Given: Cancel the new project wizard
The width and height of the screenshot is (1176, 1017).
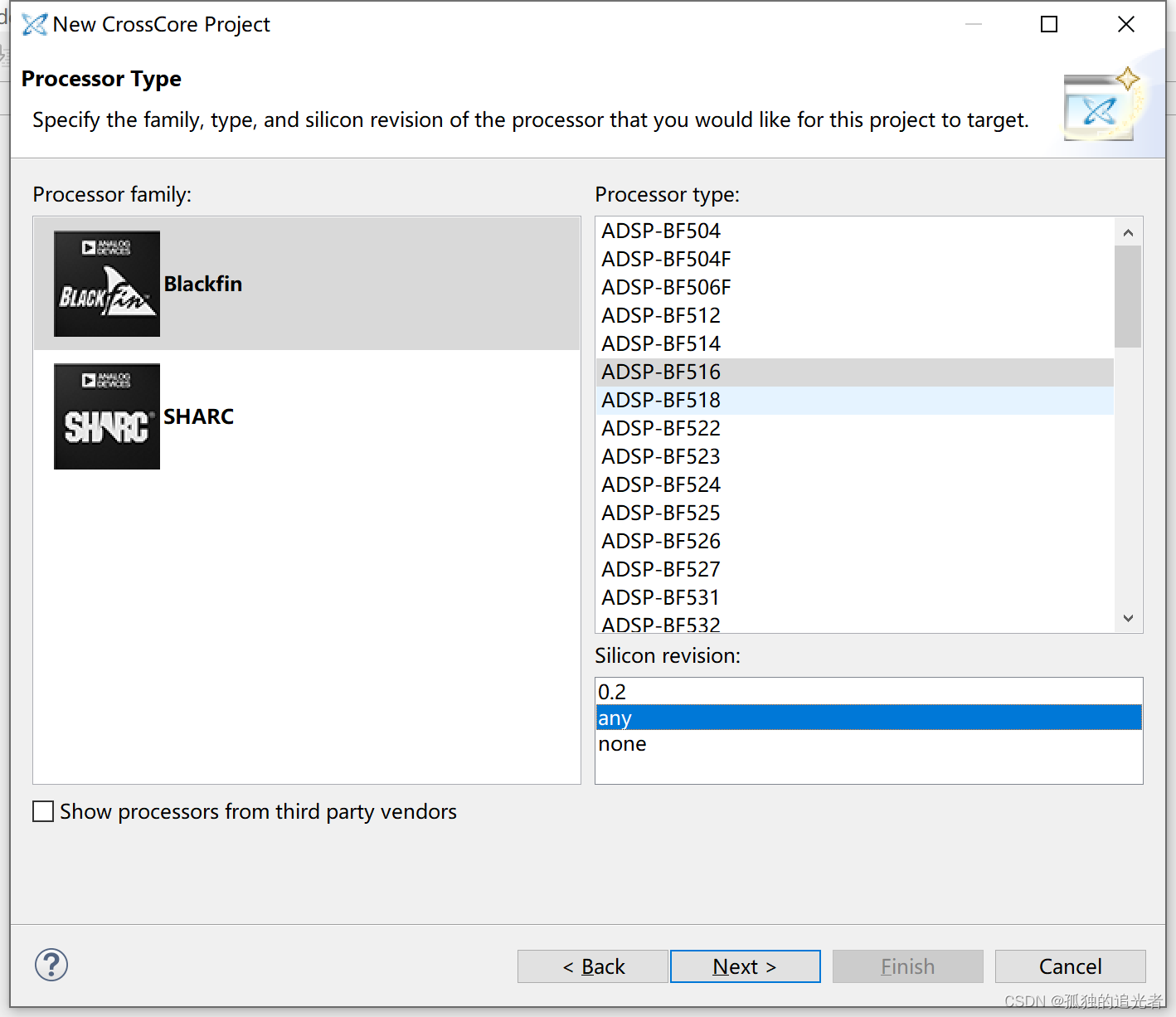Looking at the screenshot, I should tap(1071, 966).
